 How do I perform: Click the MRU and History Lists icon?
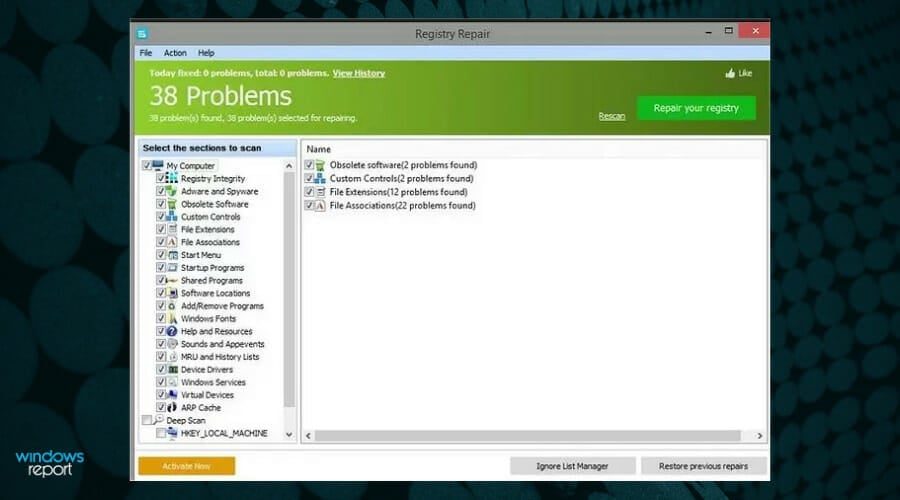tap(172, 356)
